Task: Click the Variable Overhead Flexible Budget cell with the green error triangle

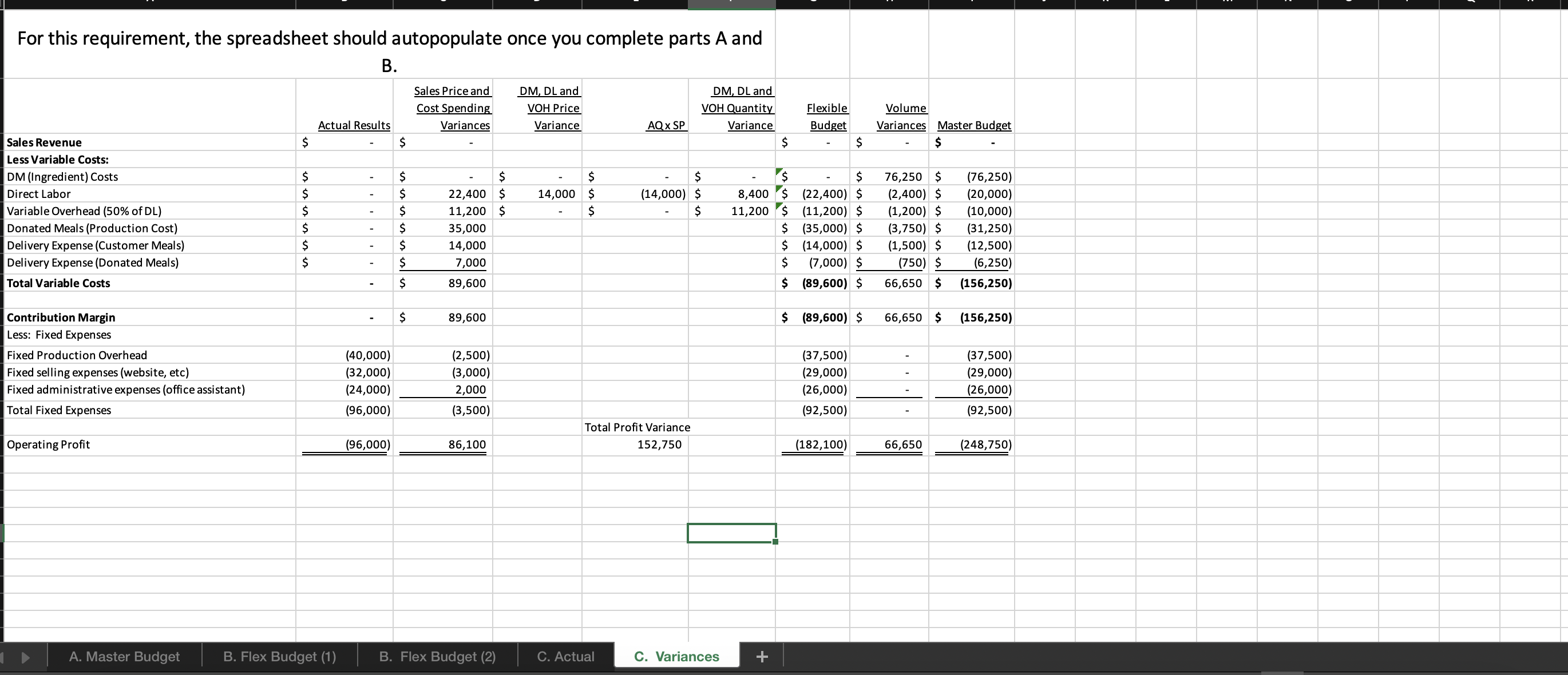Action: (813, 211)
